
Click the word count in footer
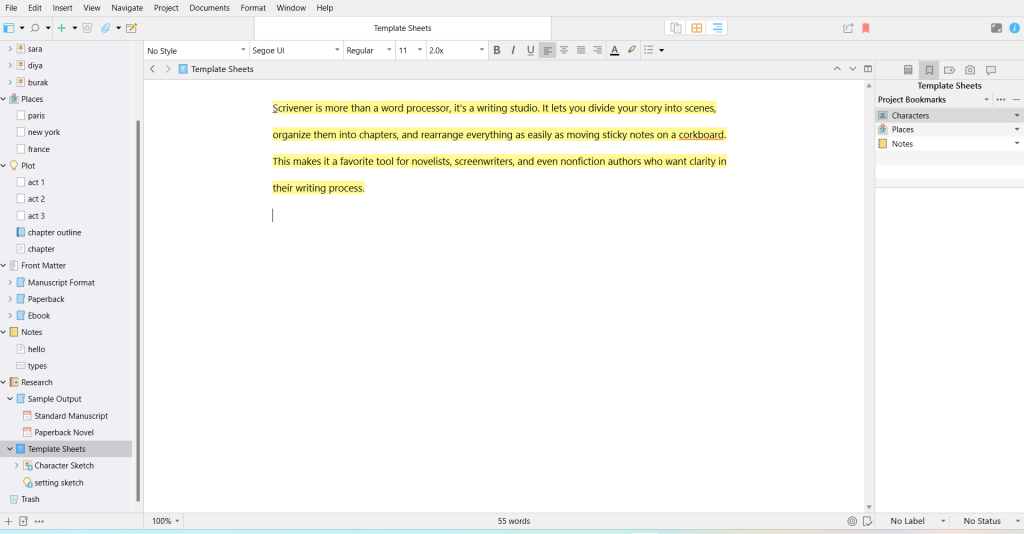[x=513, y=521]
